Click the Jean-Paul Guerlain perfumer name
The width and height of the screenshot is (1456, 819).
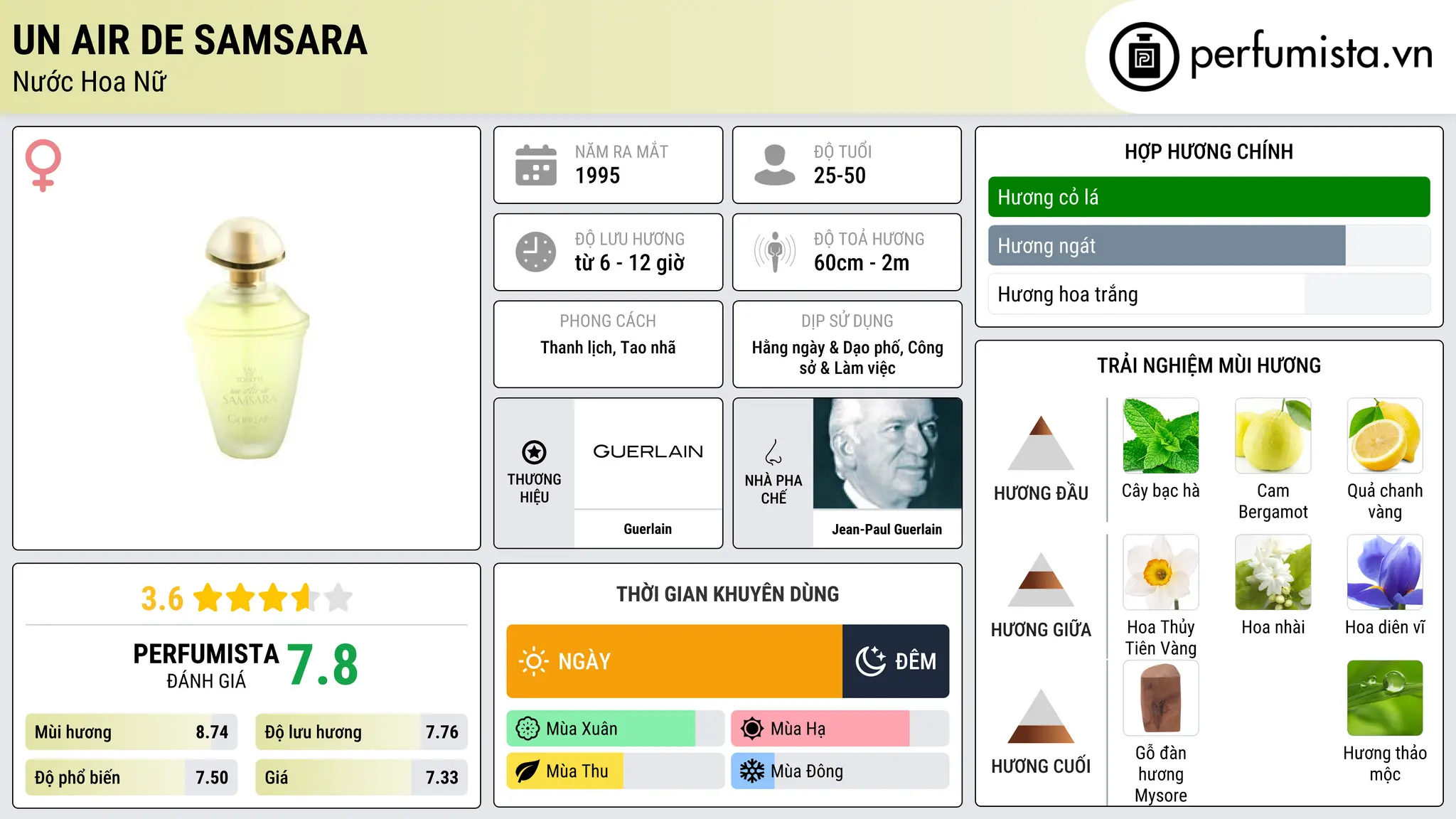(887, 529)
